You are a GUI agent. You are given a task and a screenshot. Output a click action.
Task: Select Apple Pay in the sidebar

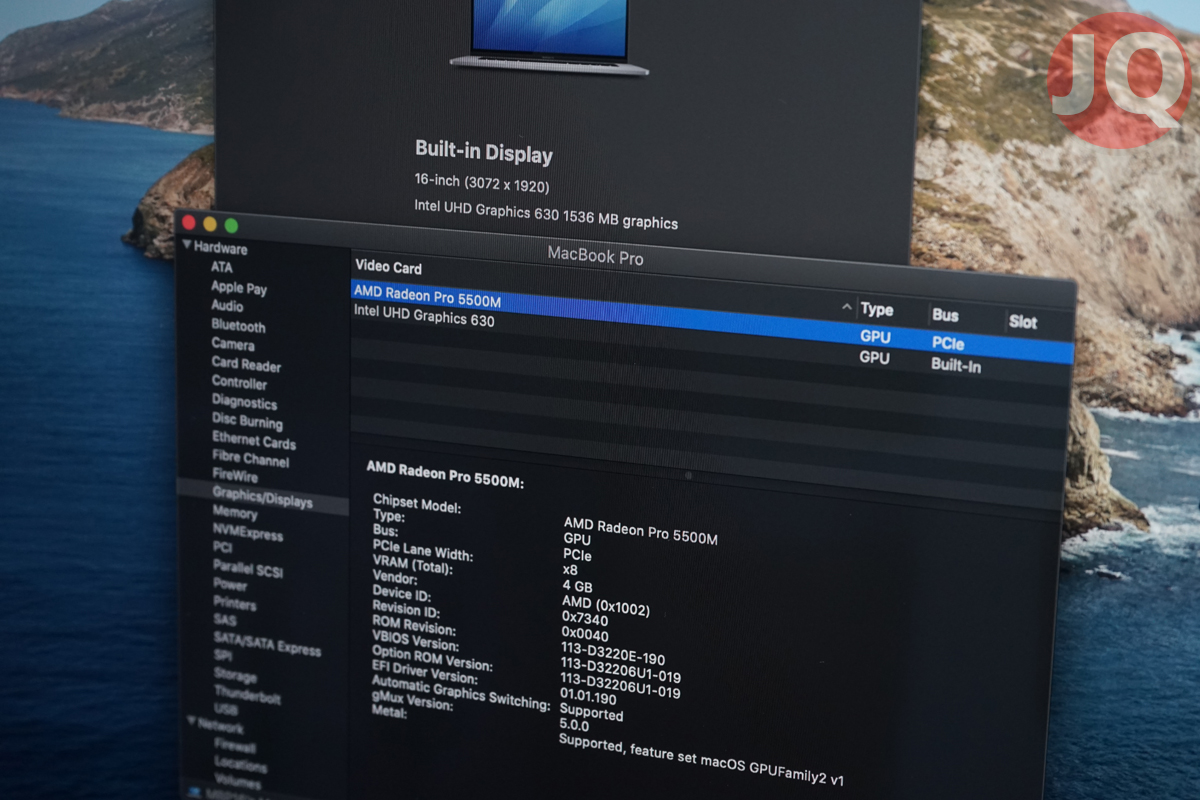(x=239, y=287)
